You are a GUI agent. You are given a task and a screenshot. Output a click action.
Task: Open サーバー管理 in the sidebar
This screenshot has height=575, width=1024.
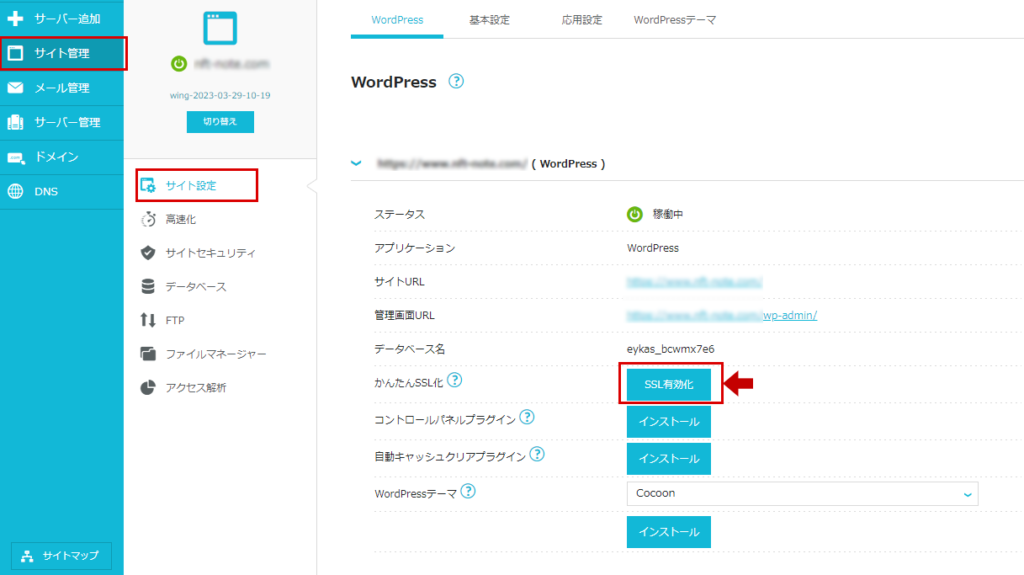pos(61,122)
